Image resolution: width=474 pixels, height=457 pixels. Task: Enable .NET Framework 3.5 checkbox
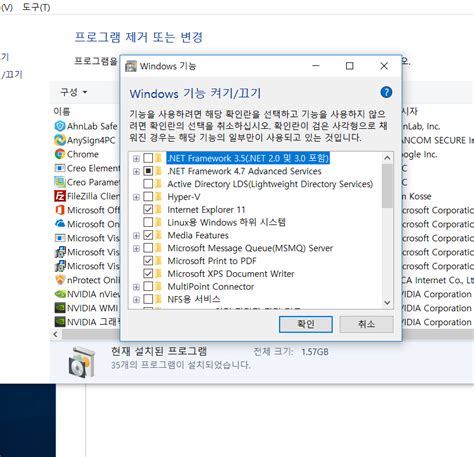point(148,158)
